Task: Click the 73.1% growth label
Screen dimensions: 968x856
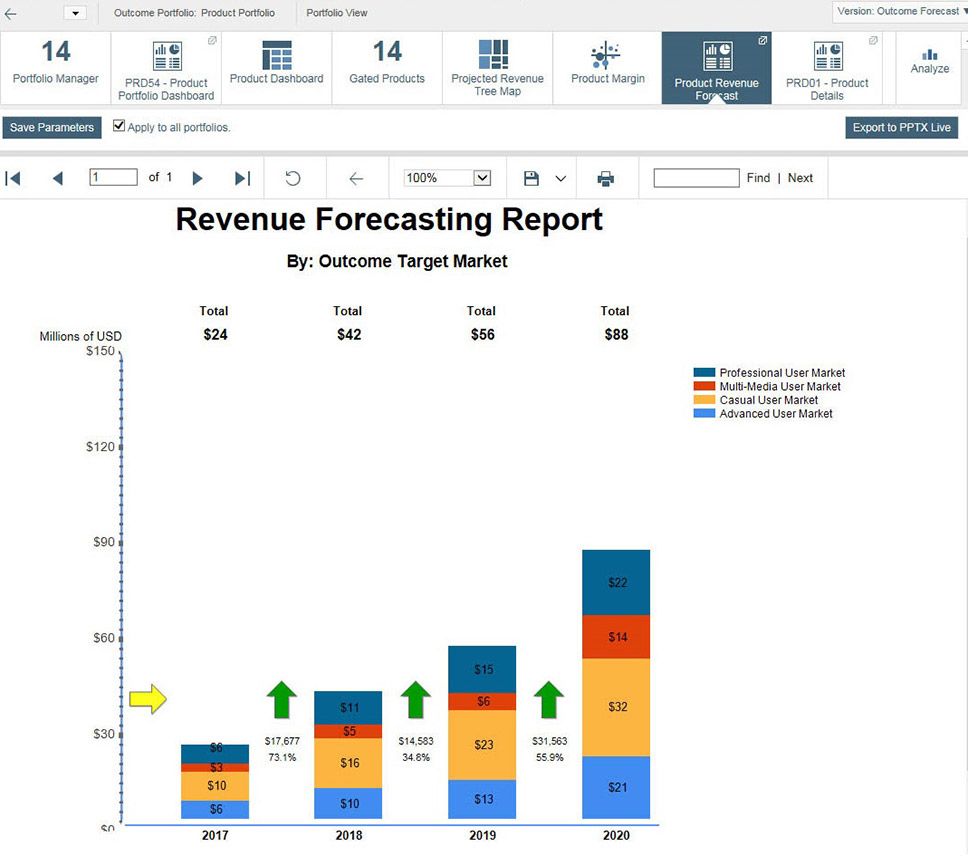Action: click(x=282, y=757)
